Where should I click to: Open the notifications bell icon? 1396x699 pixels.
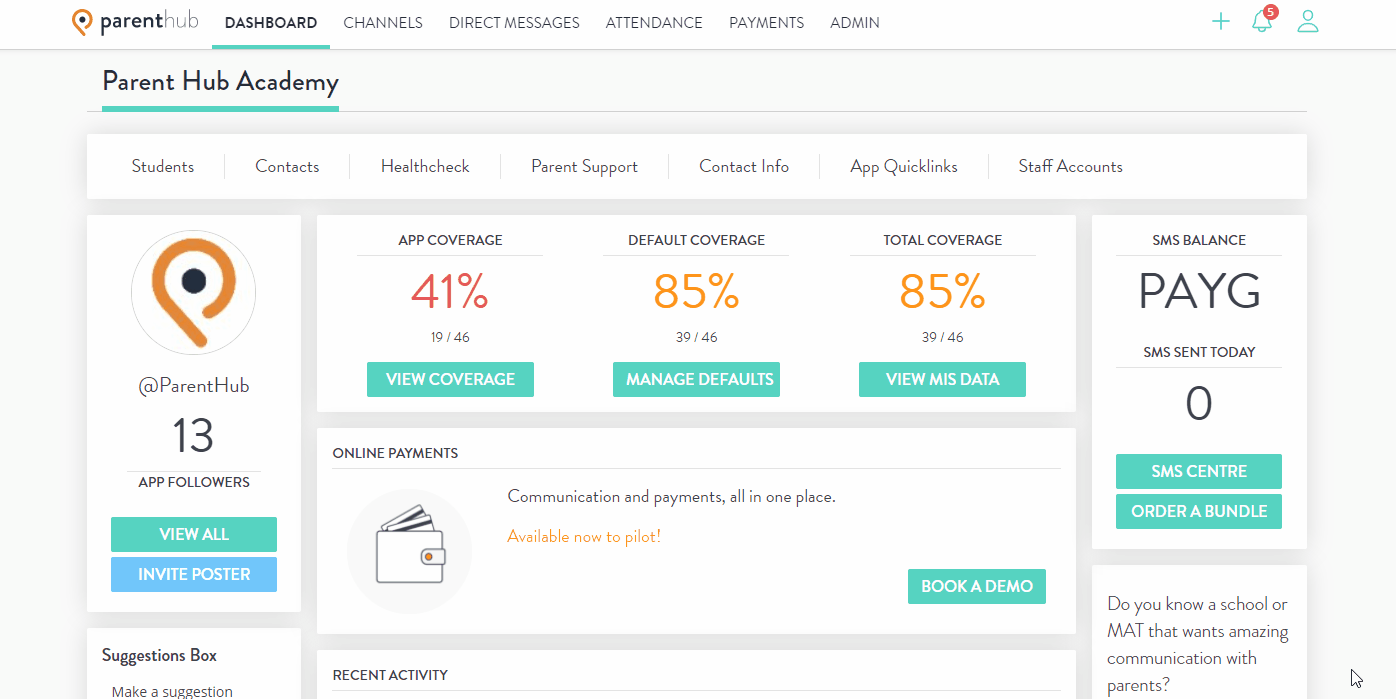[1264, 20]
